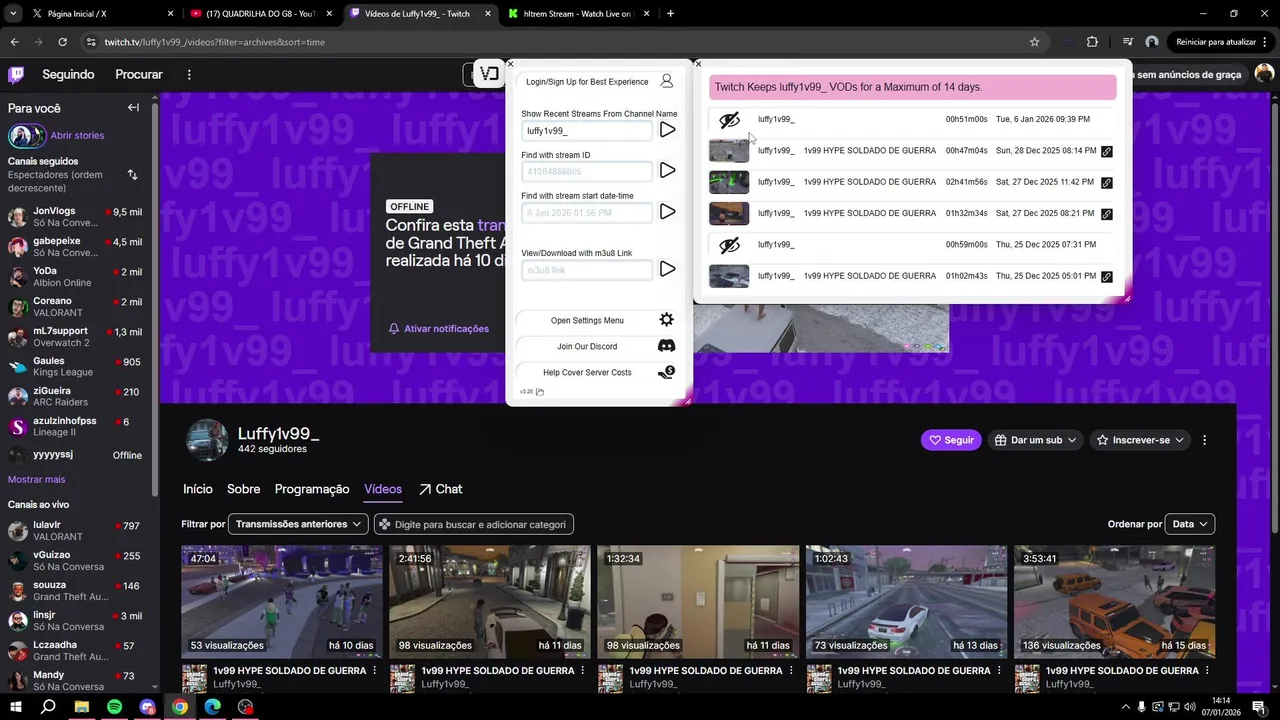Open Gaules Kings League channel in sidebar
The width and height of the screenshot is (1280, 720).
[x=79, y=367]
